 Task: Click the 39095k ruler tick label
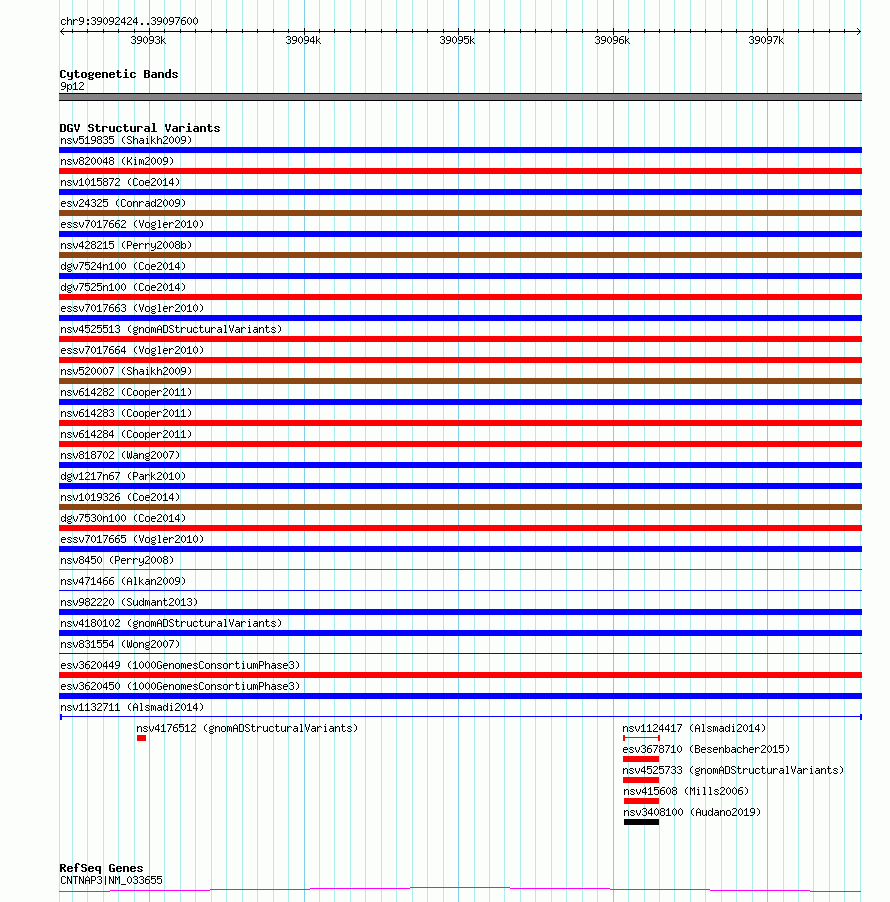[457, 40]
